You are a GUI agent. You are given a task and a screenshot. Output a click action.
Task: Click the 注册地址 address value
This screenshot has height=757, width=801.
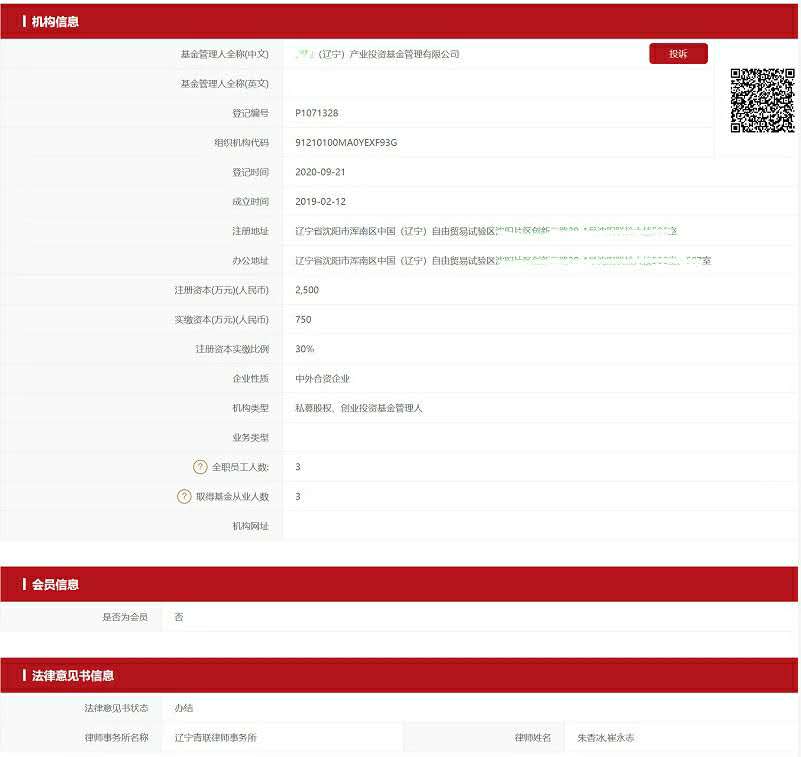click(486, 231)
